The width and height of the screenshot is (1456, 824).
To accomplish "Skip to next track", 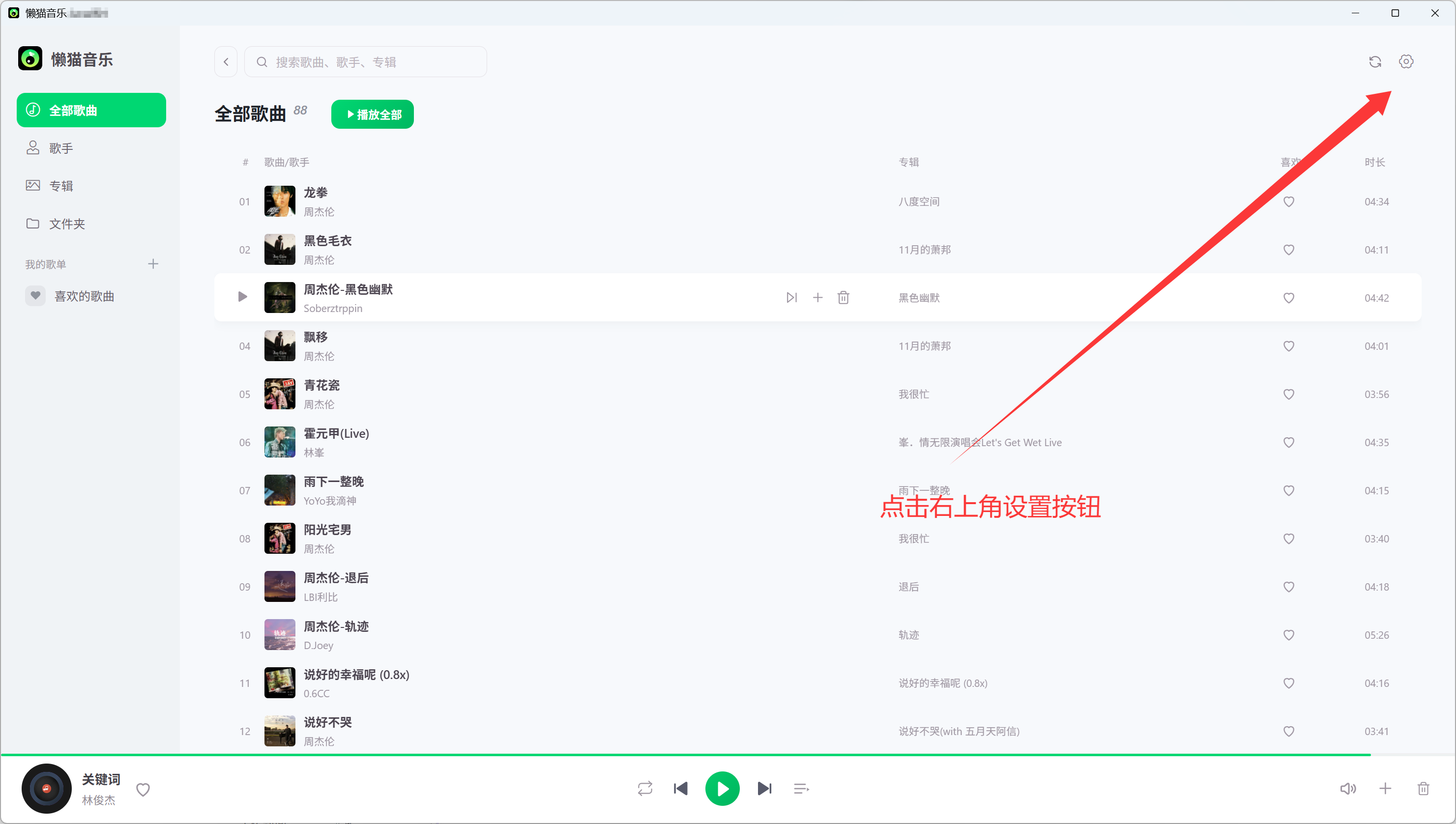I will 764,788.
